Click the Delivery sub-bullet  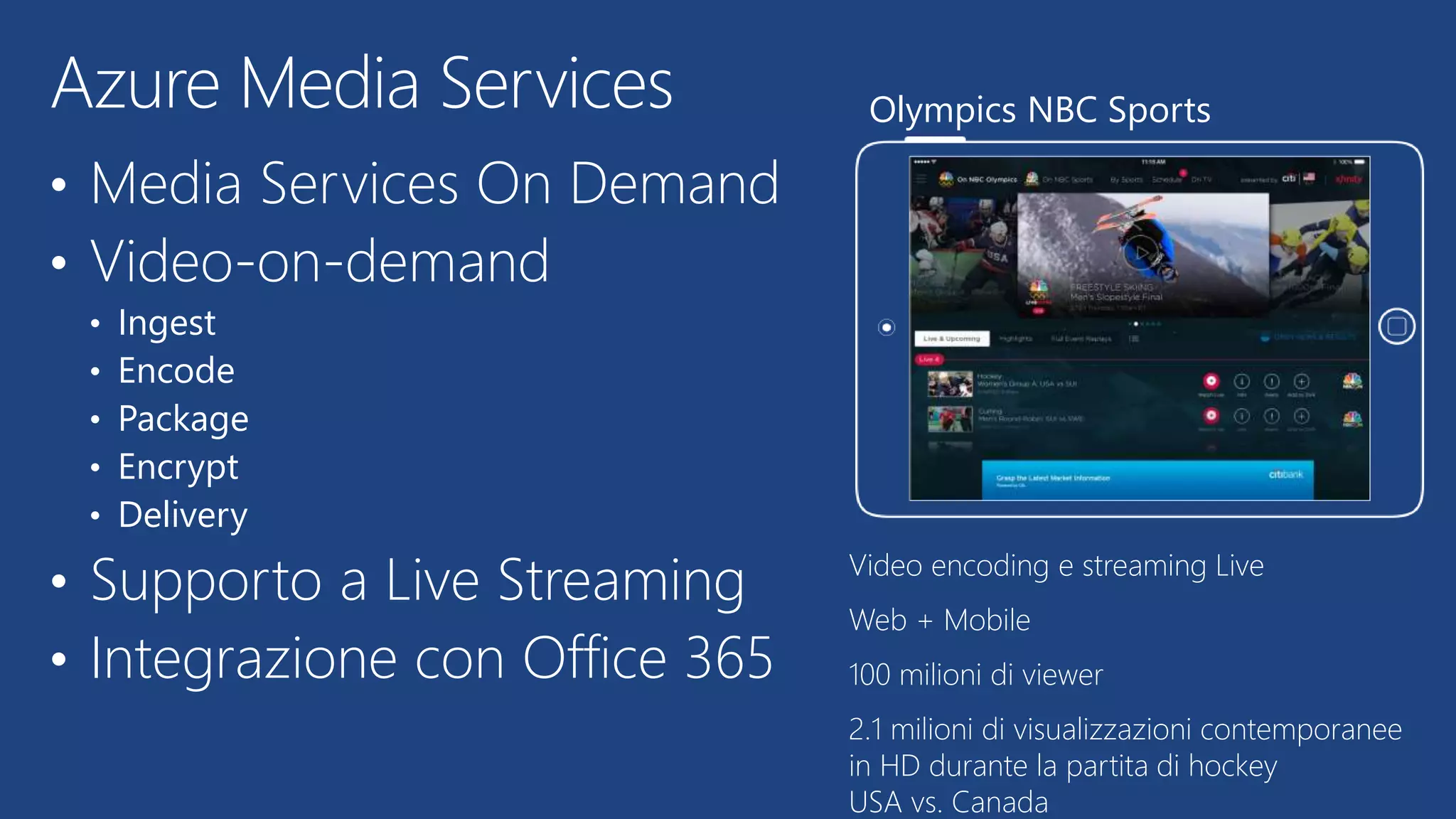(x=183, y=515)
